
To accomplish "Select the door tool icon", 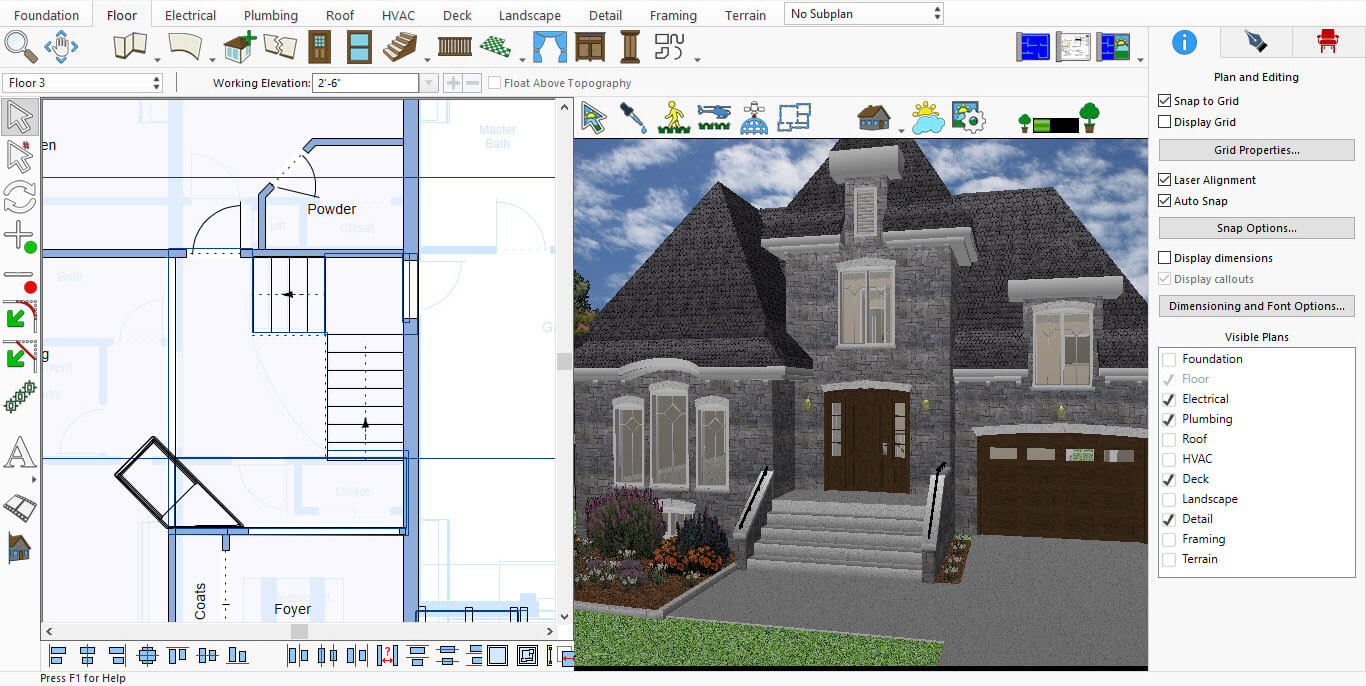I will pos(319,46).
